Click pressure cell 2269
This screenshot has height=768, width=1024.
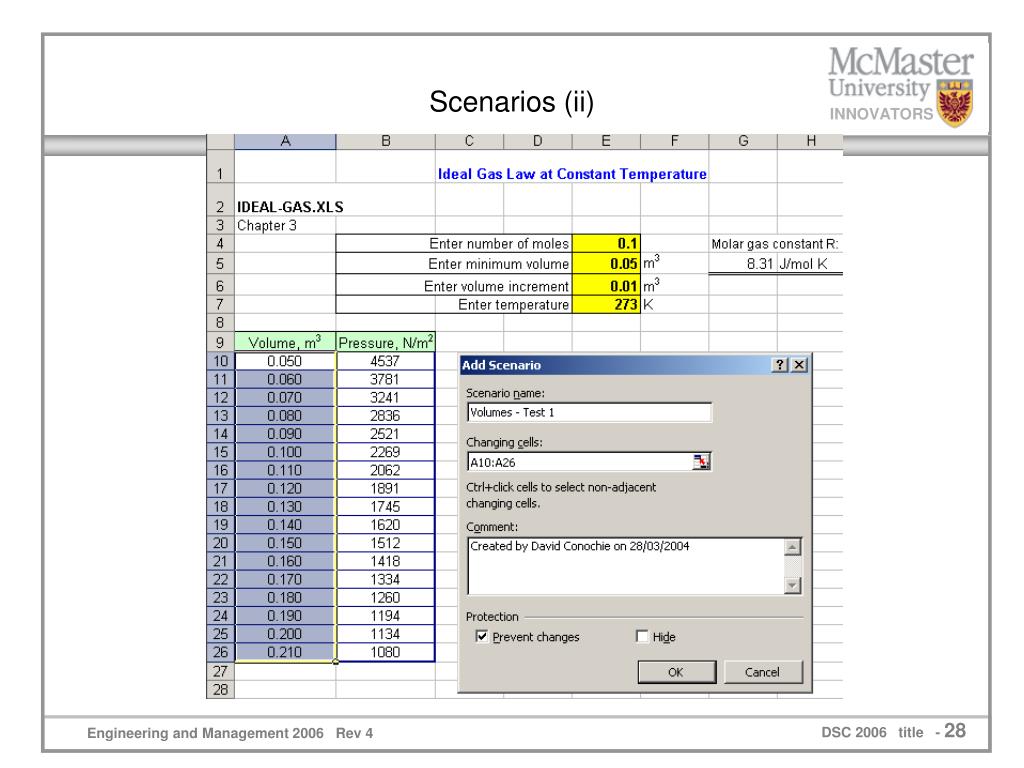click(x=386, y=452)
